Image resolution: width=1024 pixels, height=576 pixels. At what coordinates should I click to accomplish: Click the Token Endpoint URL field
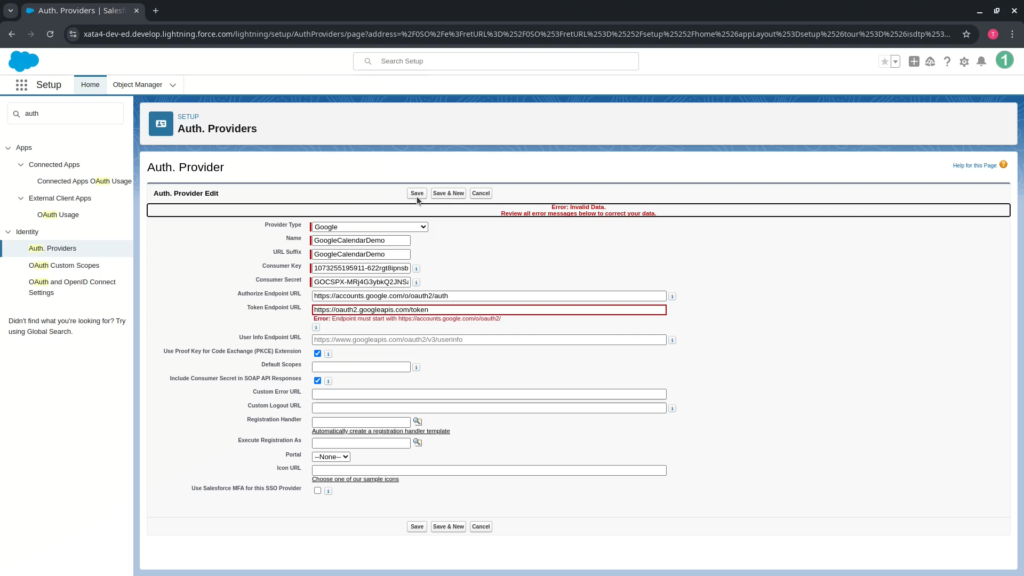pyautogui.click(x=489, y=310)
